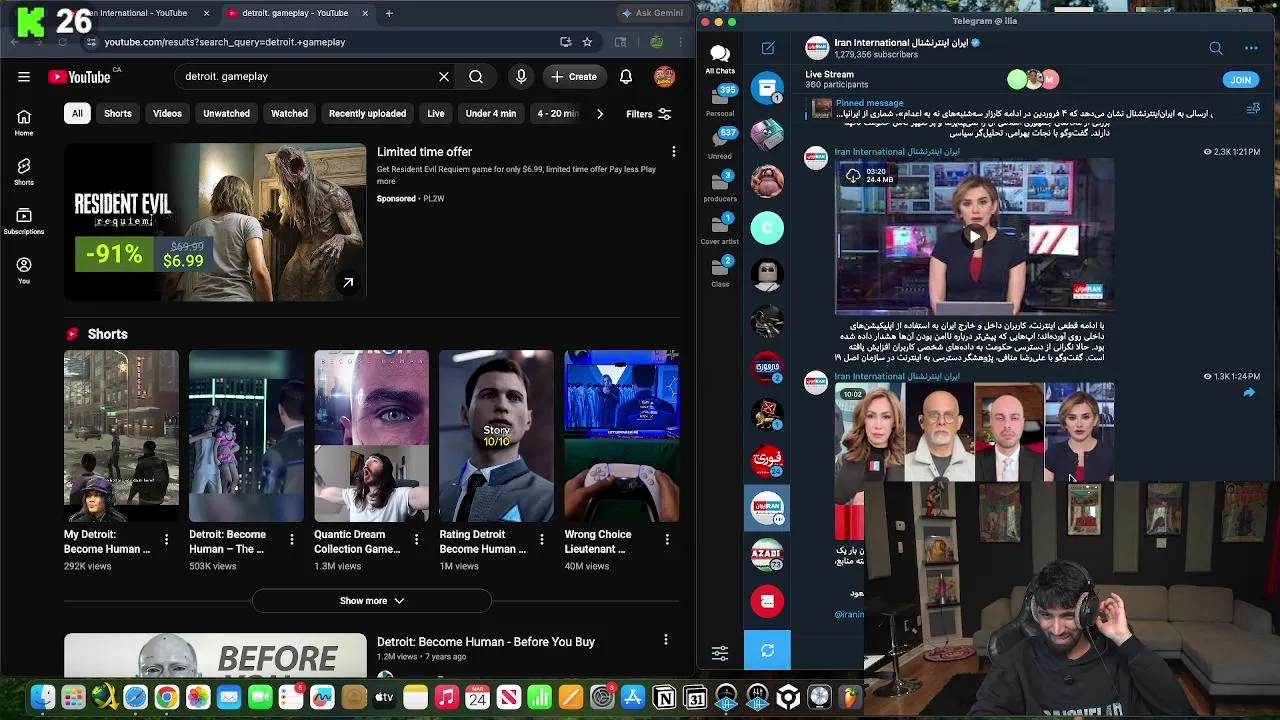
Task: Open search Filters panel
Action: click(x=649, y=114)
